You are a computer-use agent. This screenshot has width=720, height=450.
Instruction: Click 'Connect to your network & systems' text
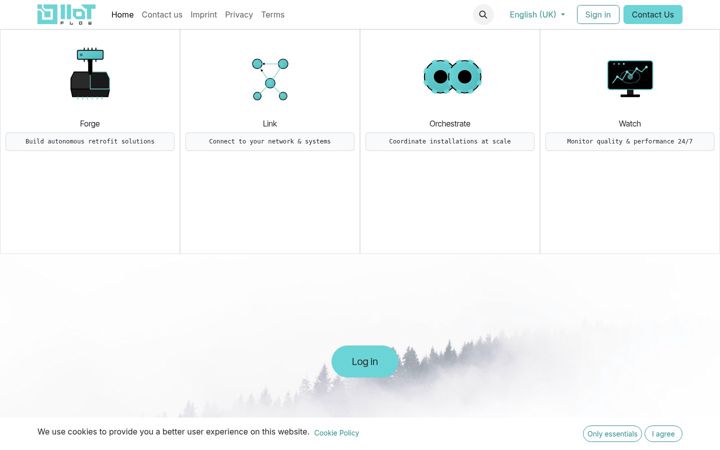tap(270, 141)
